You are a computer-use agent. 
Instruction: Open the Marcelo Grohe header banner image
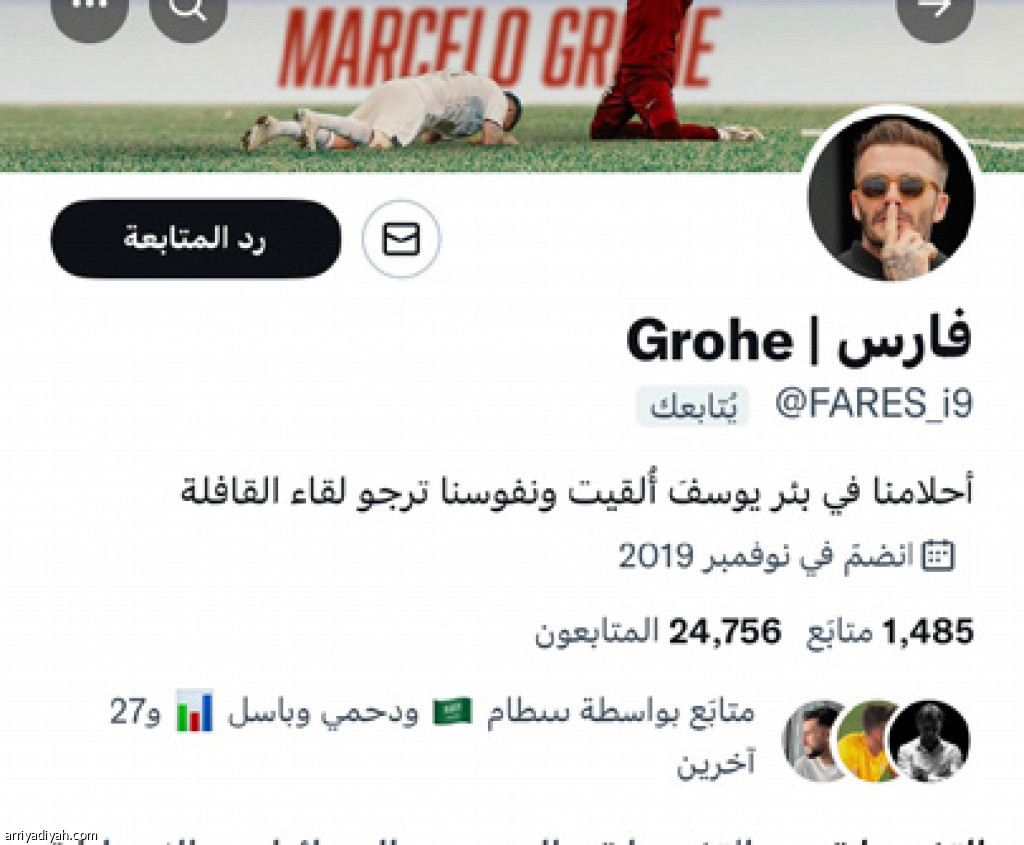coord(512,85)
